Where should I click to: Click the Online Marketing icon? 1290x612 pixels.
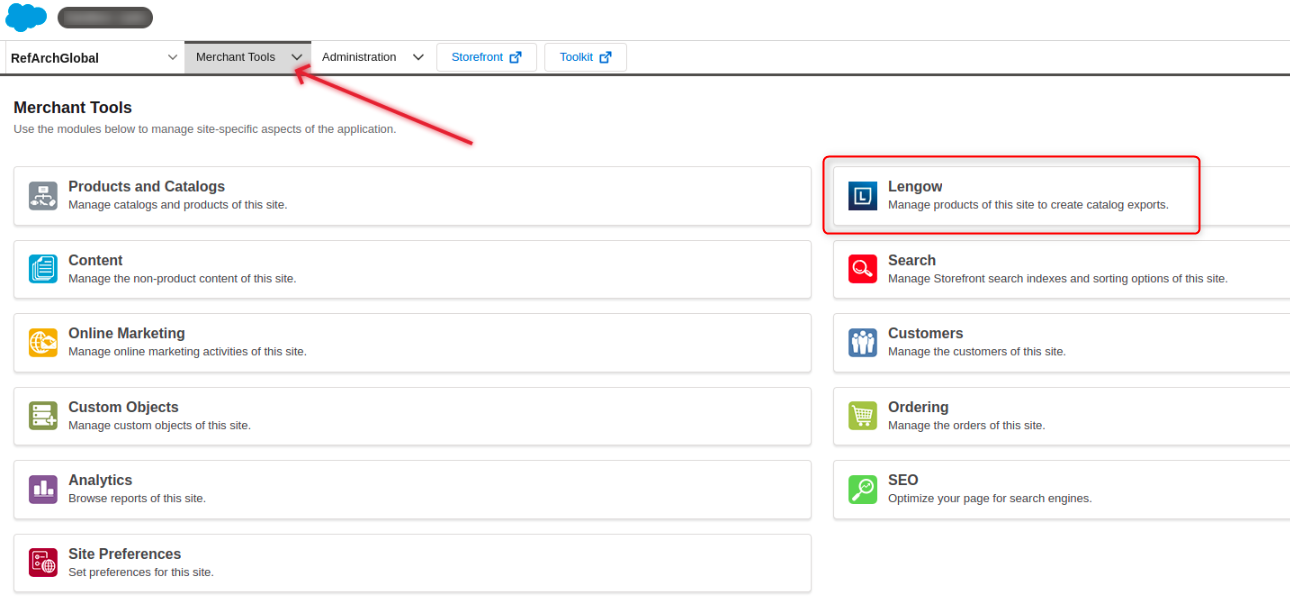click(x=43, y=343)
